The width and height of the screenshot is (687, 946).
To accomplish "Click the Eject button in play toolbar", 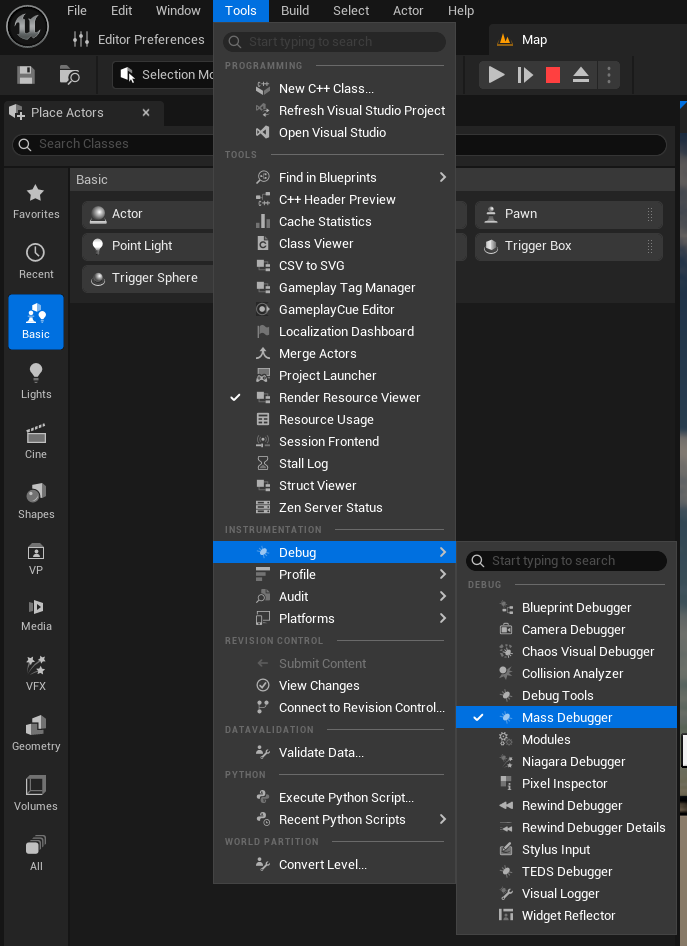I will pyautogui.click(x=581, y=75).
